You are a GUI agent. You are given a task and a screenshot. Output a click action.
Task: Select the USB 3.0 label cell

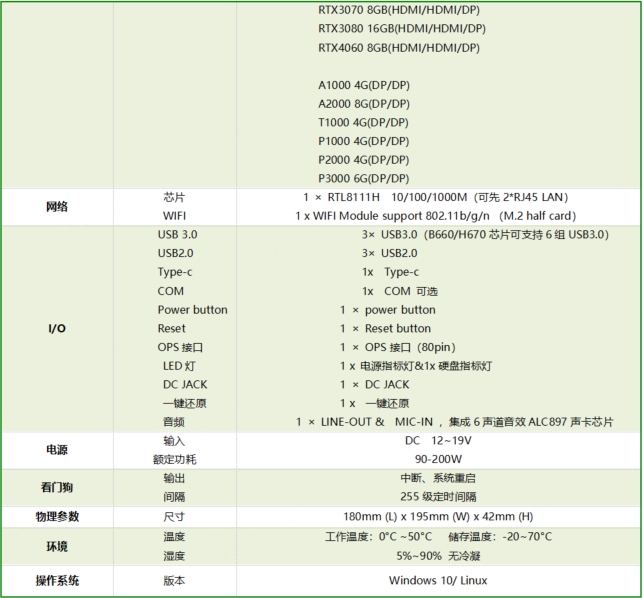pyautogui.click(x=178, y=235)
